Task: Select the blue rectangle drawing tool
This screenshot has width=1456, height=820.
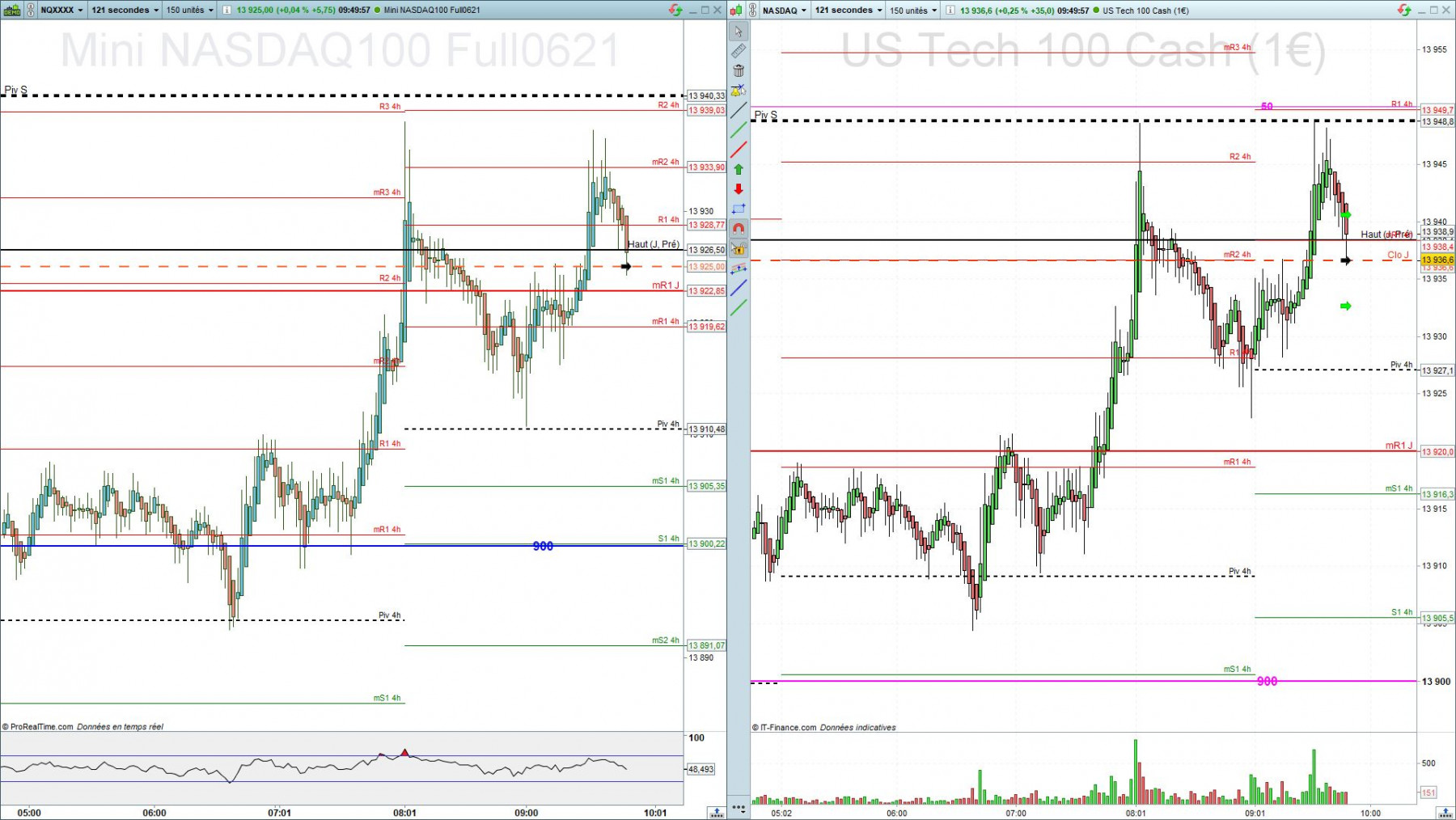Action: point(738,209)
